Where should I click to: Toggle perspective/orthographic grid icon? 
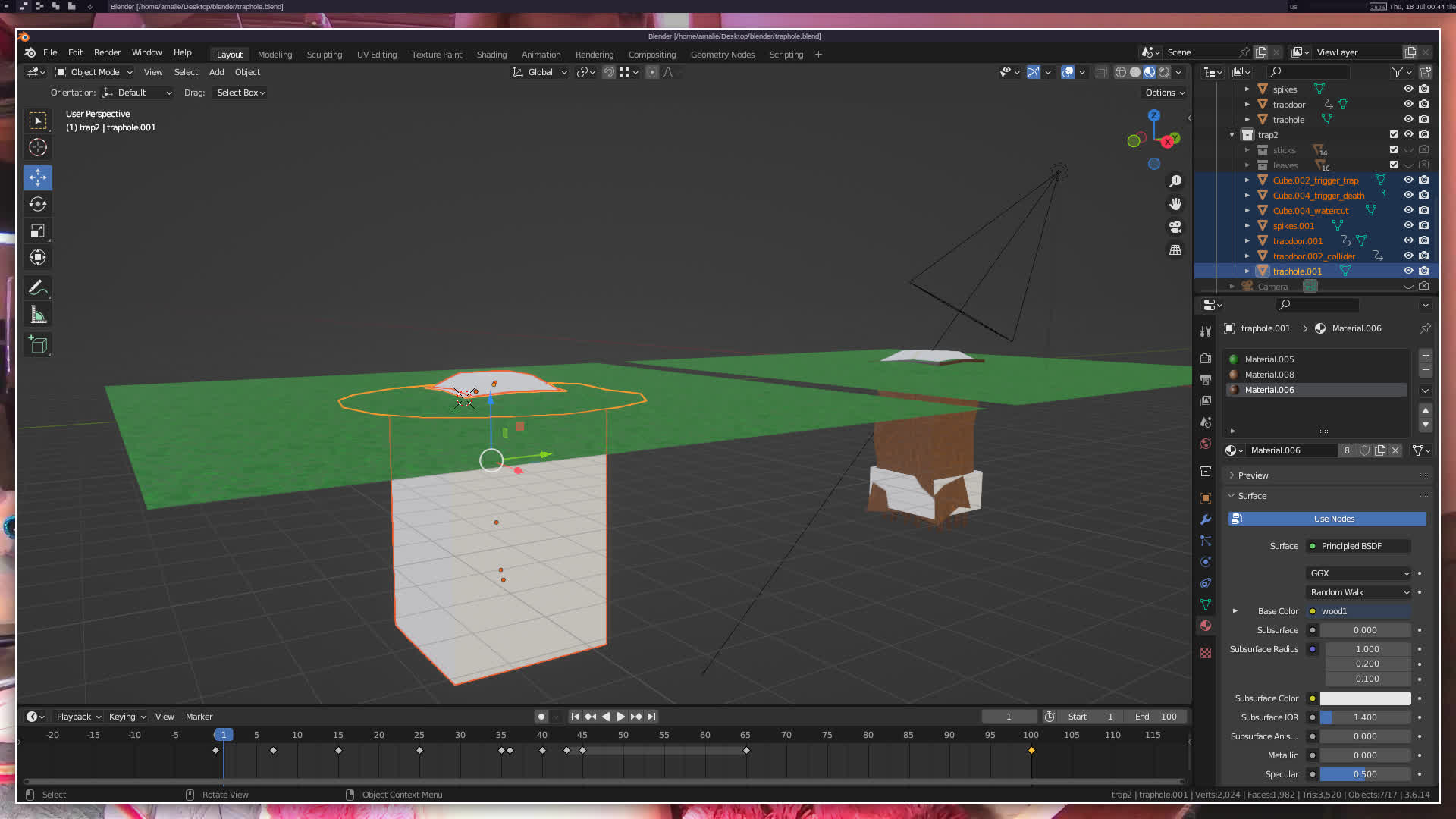click(x=1175, y=249)
